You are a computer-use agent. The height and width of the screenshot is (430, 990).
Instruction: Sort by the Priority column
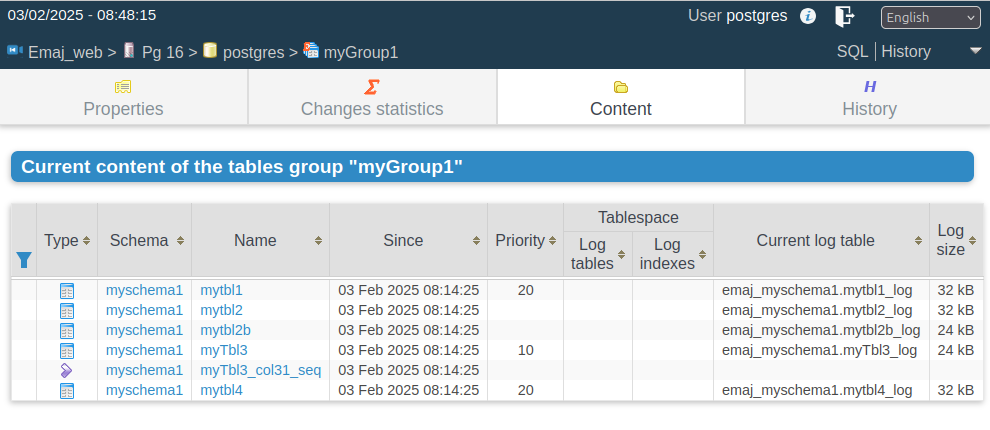click(x=552, y=241)
